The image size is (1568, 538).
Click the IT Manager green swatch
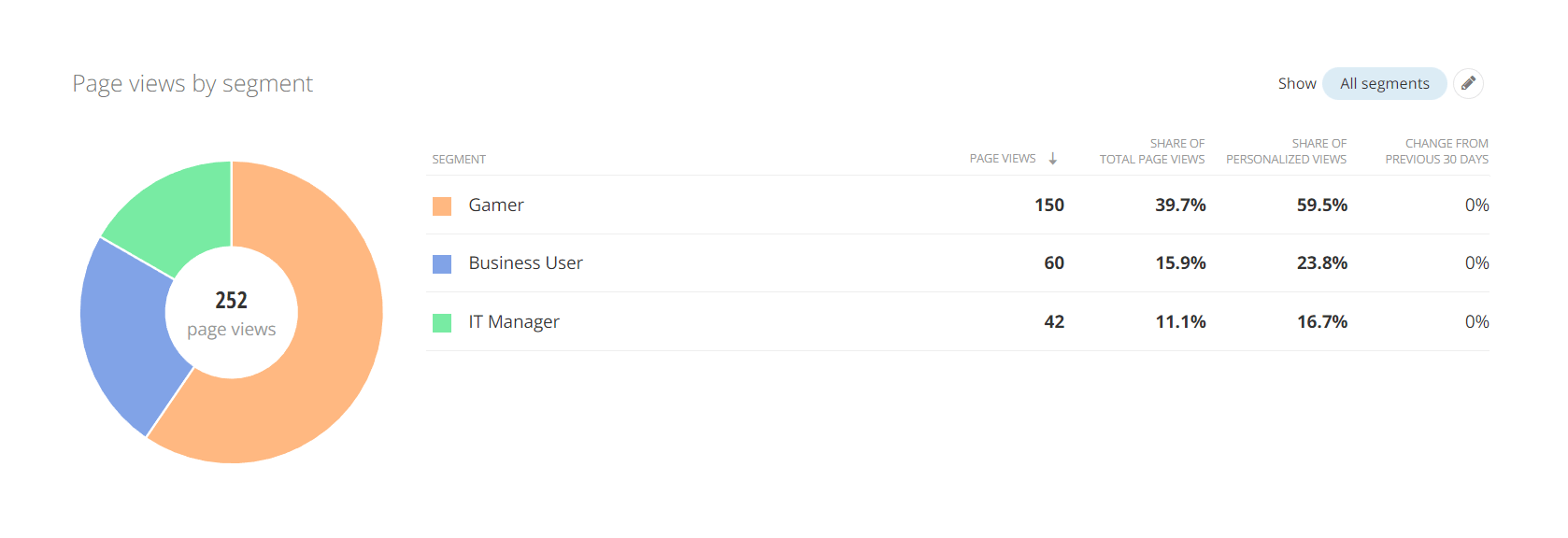(442, 322)
